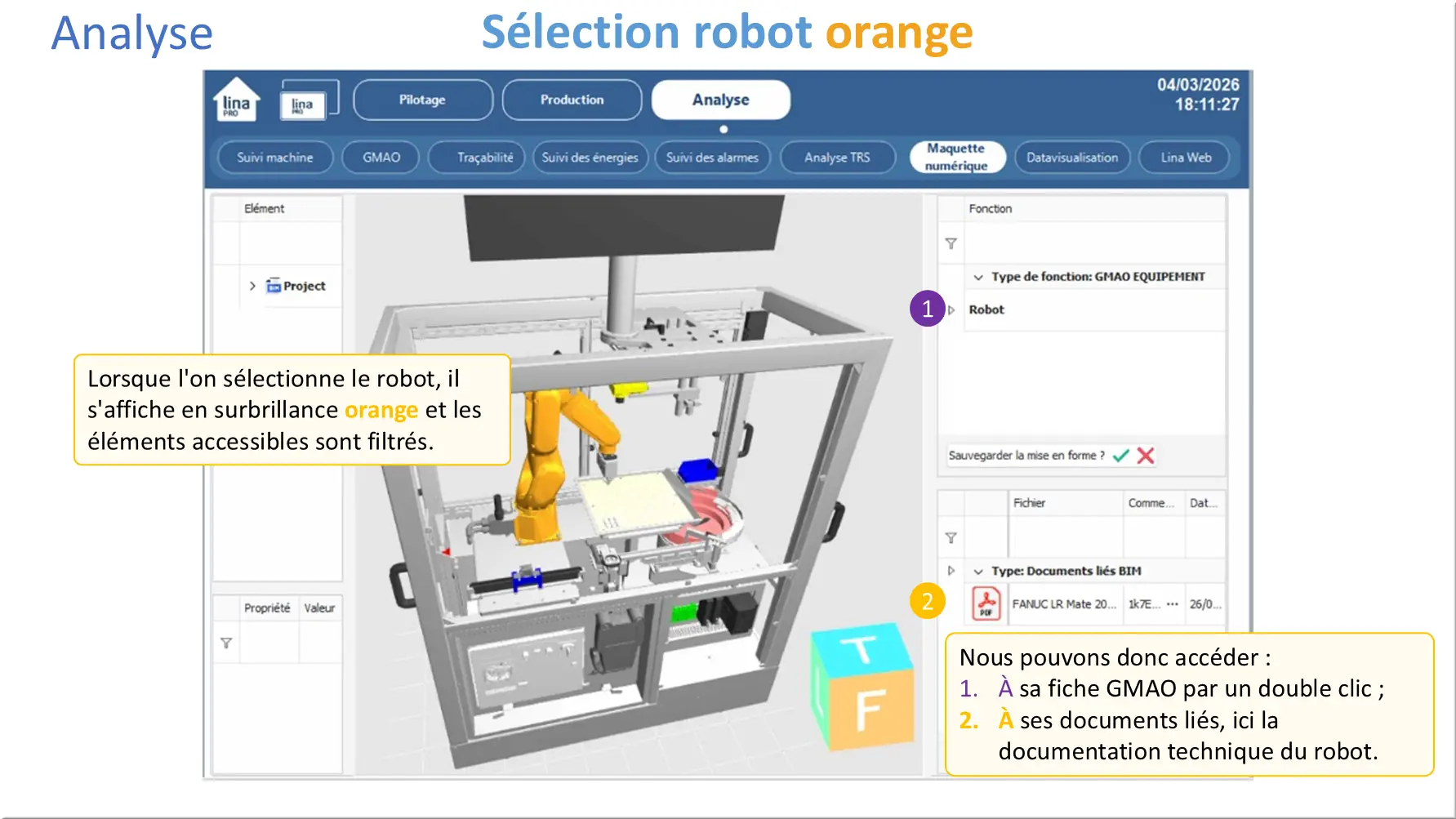Confirm saving layout with green checkmark

tap(1121, 456)
